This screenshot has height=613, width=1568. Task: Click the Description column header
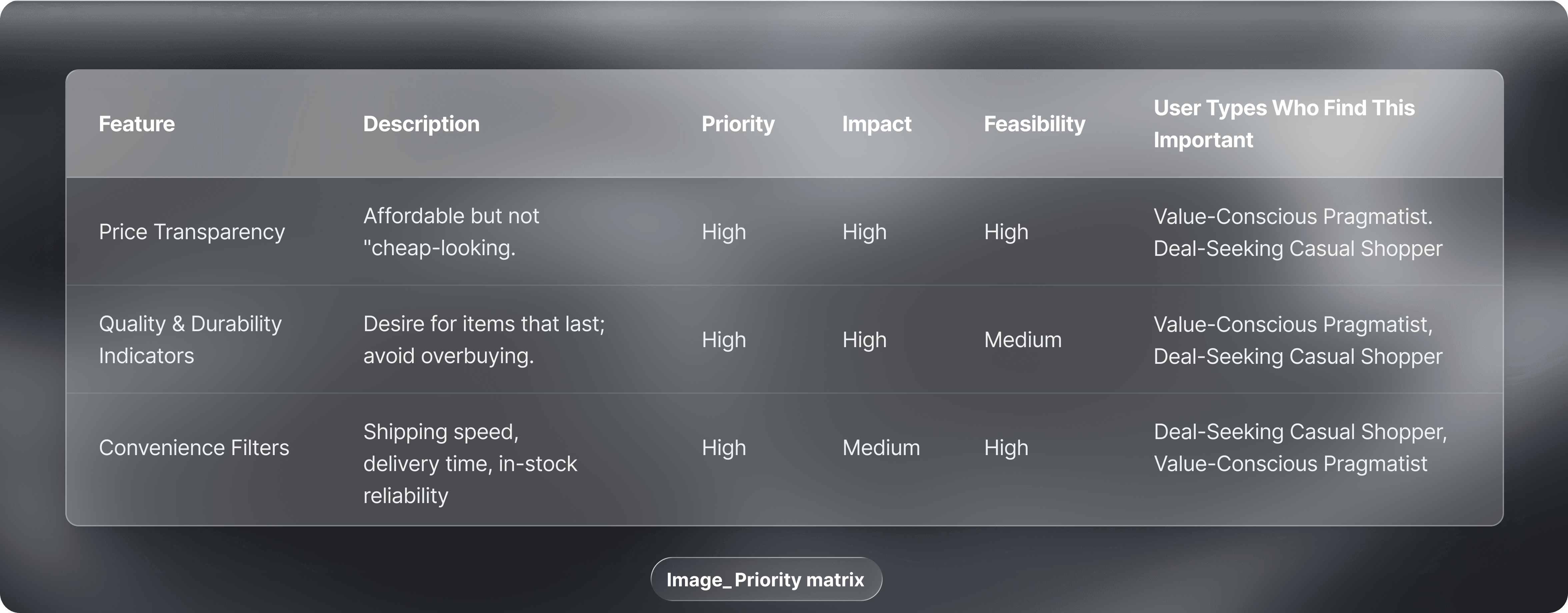[421, 124]
